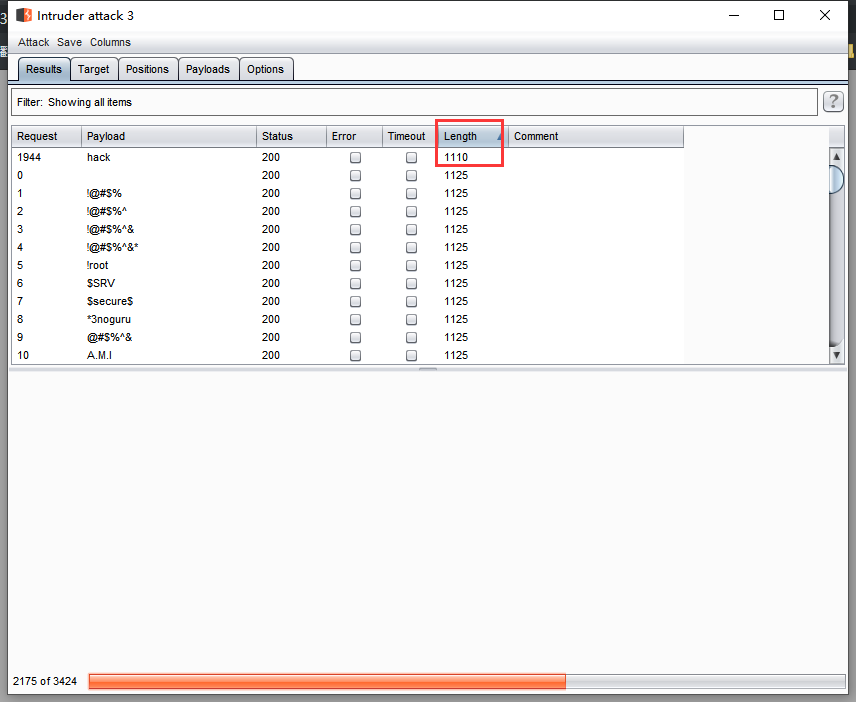
Task: Select payload !@#$% in request 1
Action: 104,193
